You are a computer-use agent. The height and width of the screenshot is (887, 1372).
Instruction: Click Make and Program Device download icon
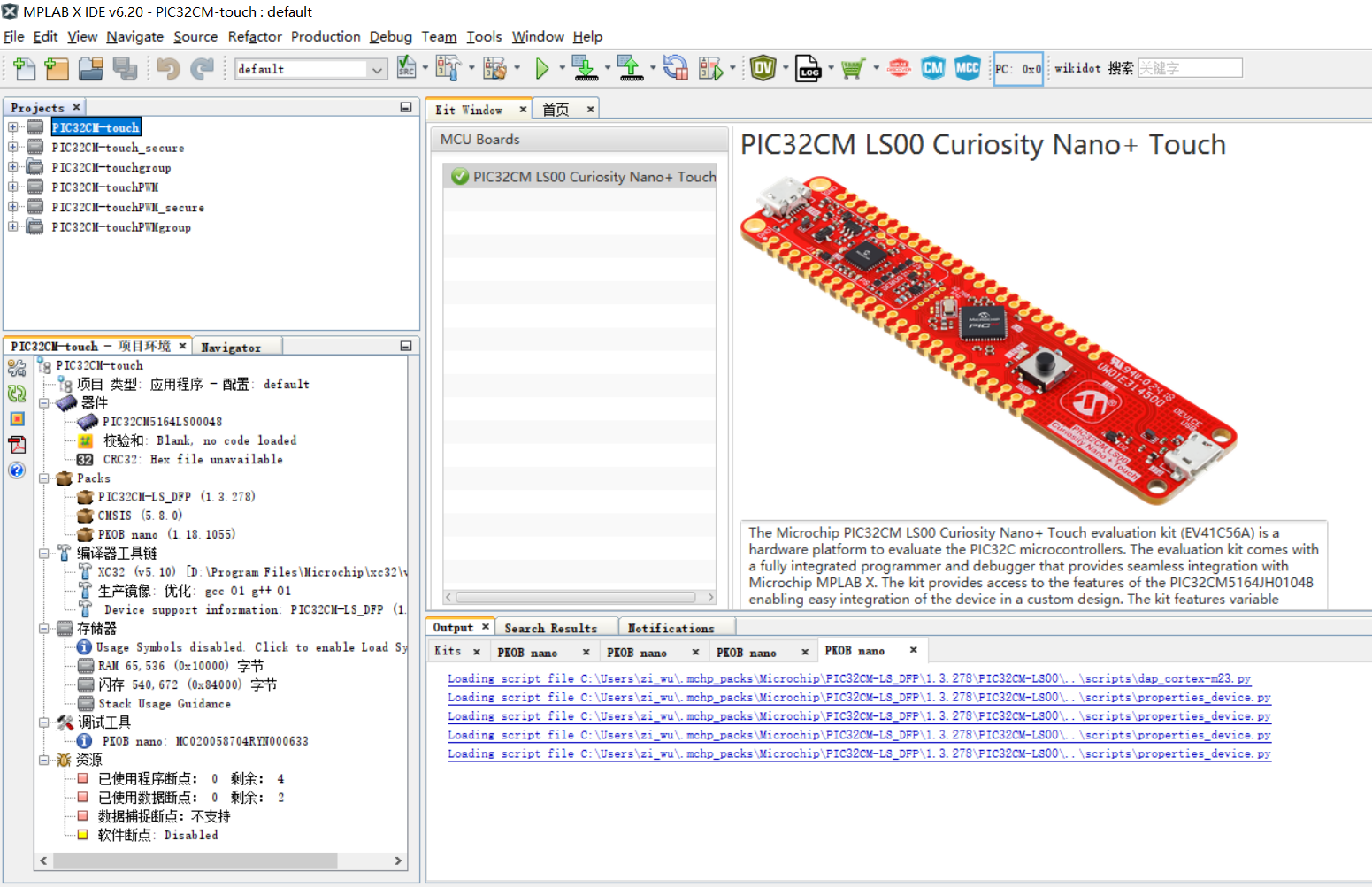pos(584,68)
